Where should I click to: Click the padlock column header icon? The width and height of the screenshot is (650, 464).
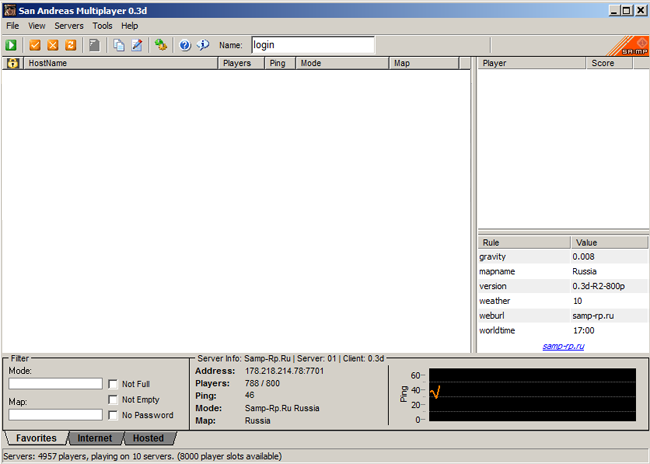pos(13,63)
